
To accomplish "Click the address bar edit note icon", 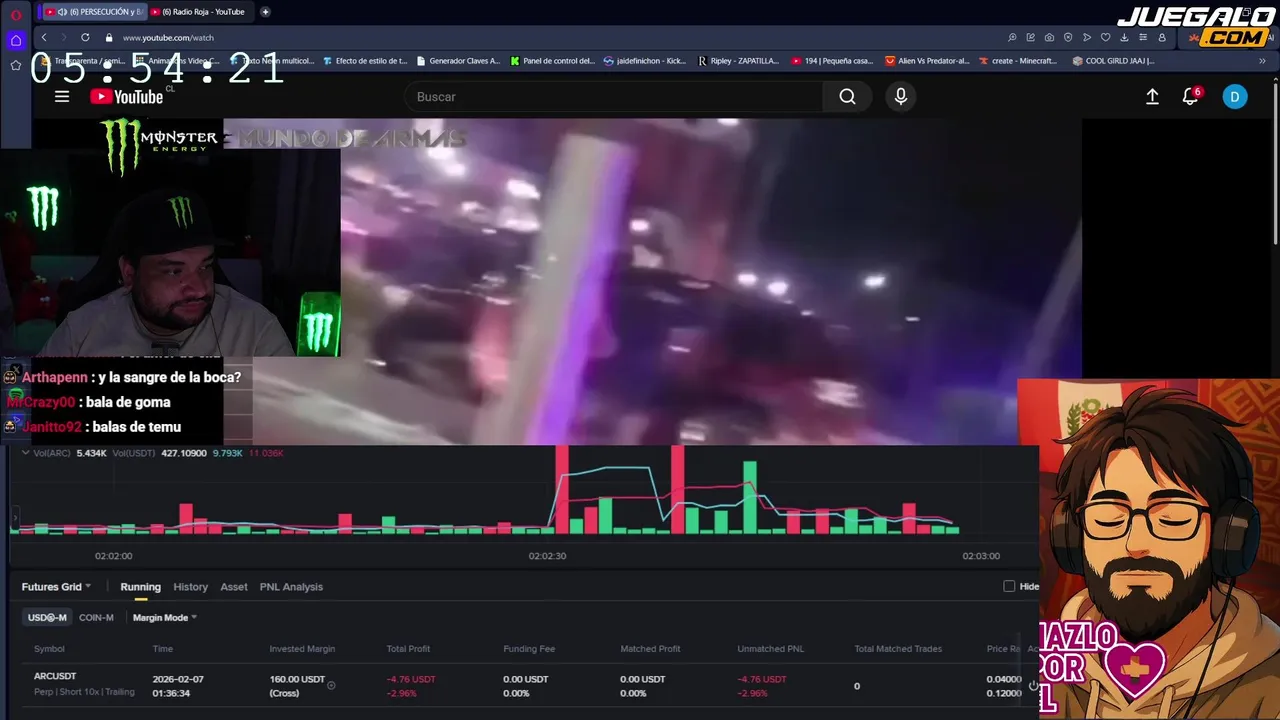I will point(1030,37).
